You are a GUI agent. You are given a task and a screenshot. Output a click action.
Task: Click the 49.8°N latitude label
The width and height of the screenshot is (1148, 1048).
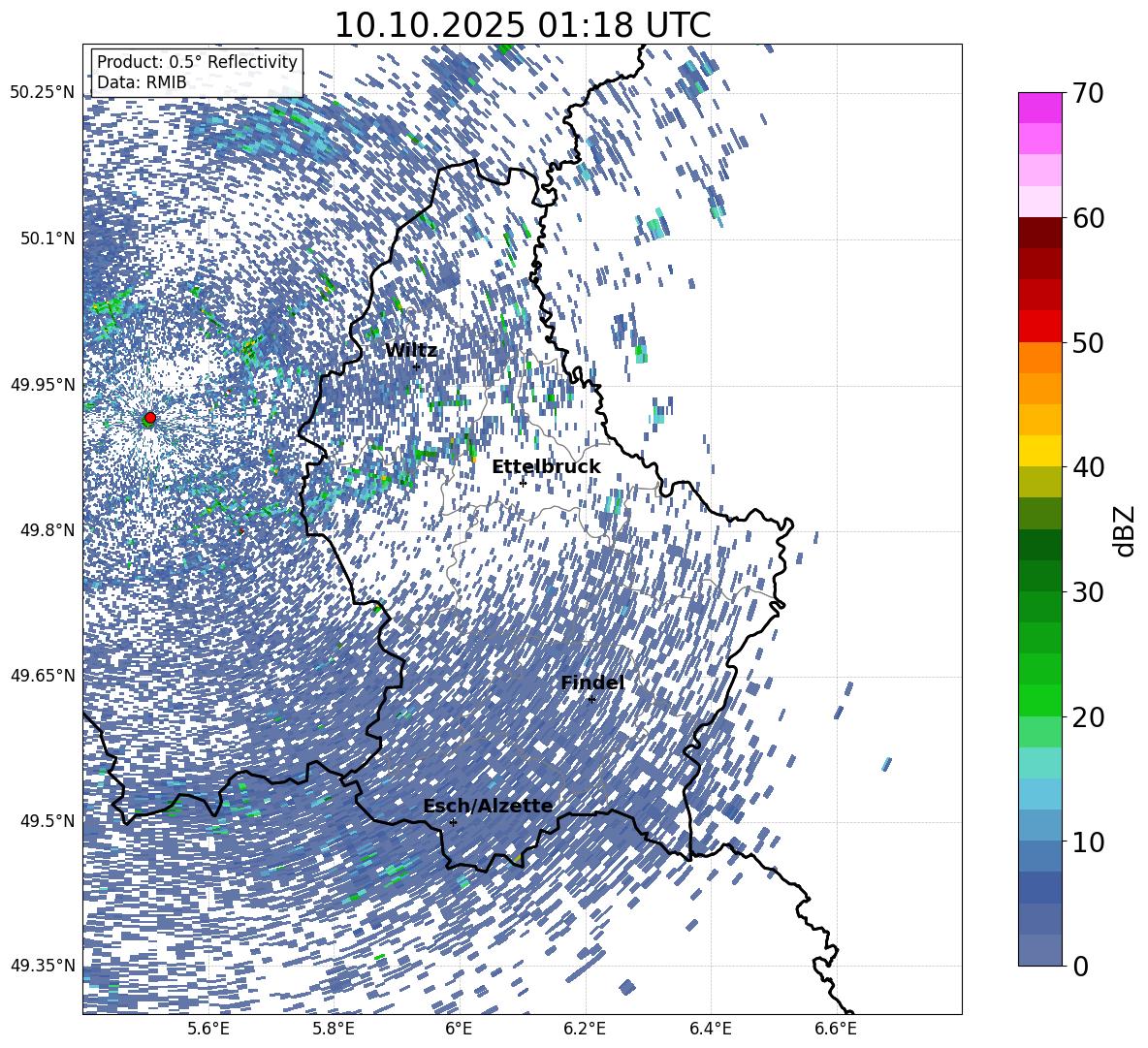tap(48, 530)
